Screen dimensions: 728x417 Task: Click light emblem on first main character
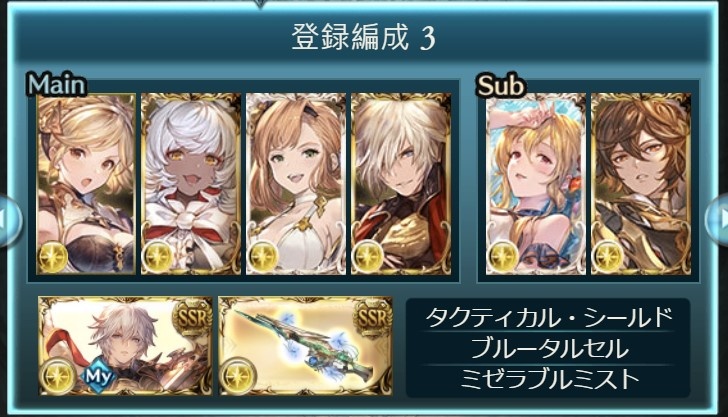tap(53, 257)
